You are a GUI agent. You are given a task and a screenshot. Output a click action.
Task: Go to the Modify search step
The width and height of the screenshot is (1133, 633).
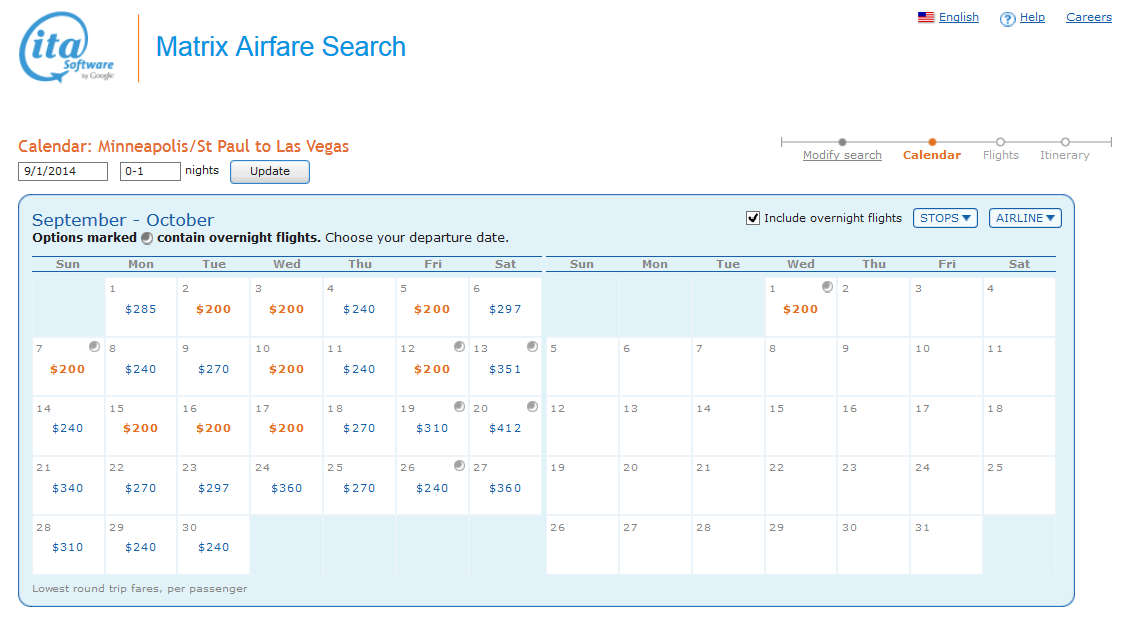coord(842,155)
